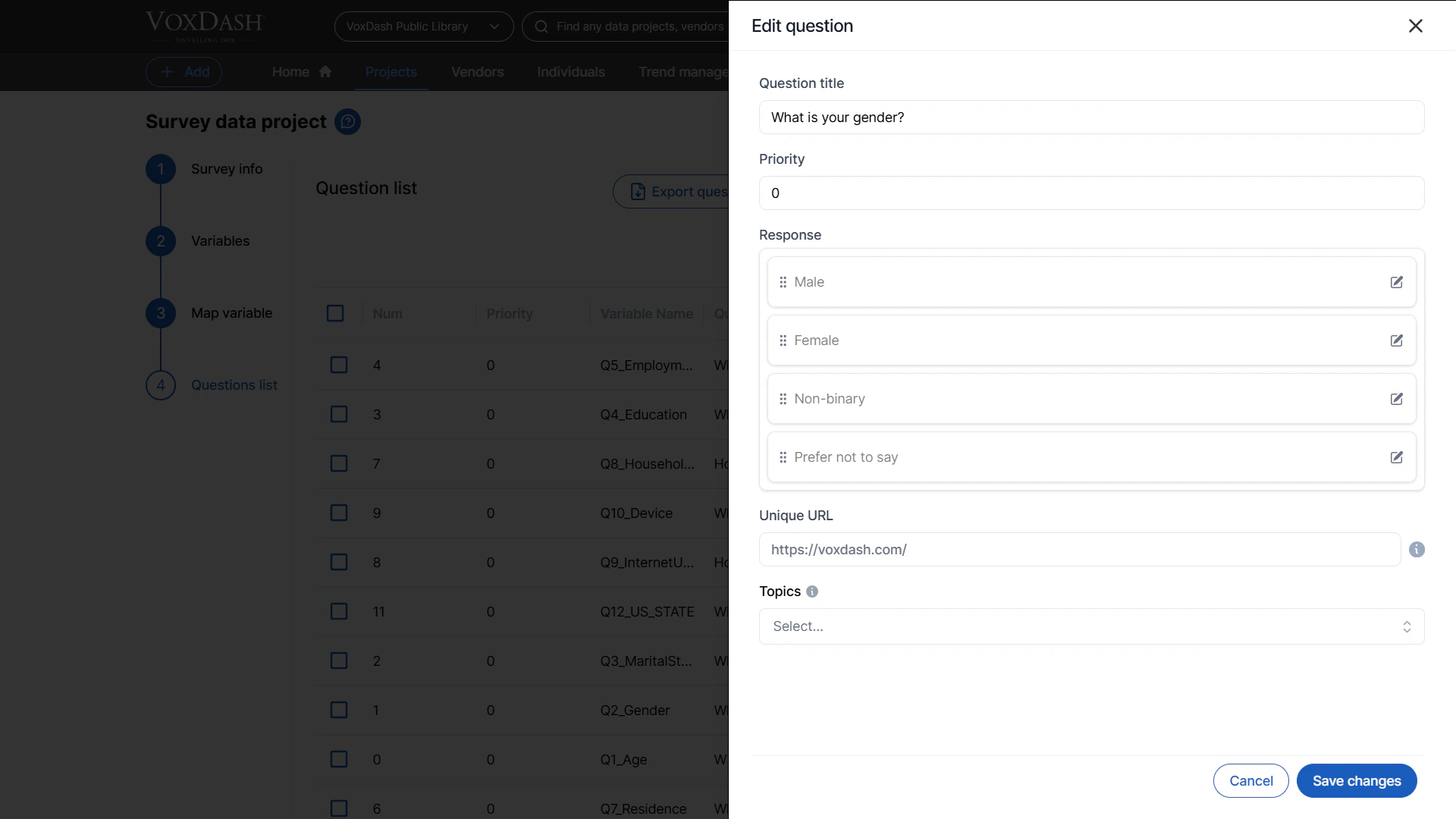Click into Priority input field
1456x819 pixels.
click(1091, 193)
